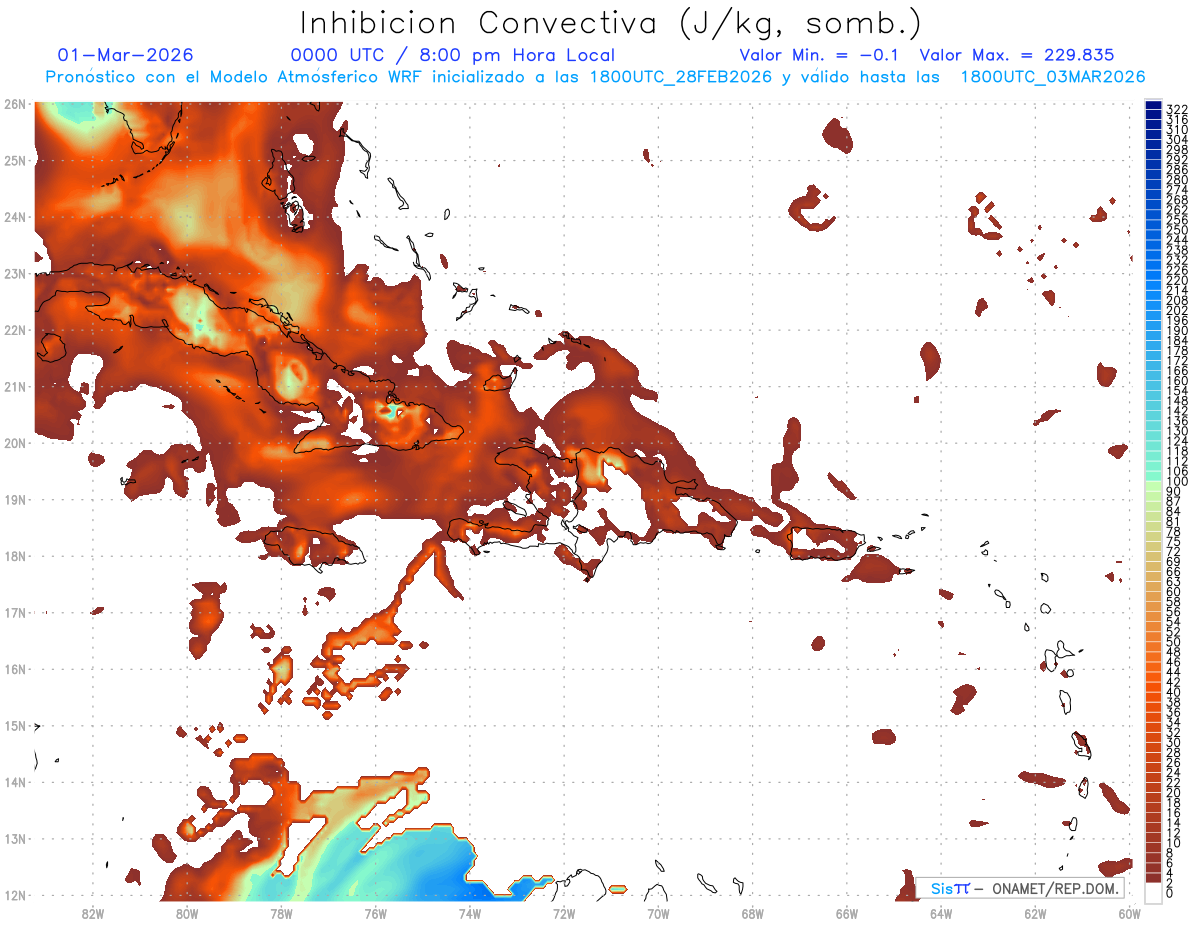
Task: Click the 22N latitude label
Action: (14, 330)
